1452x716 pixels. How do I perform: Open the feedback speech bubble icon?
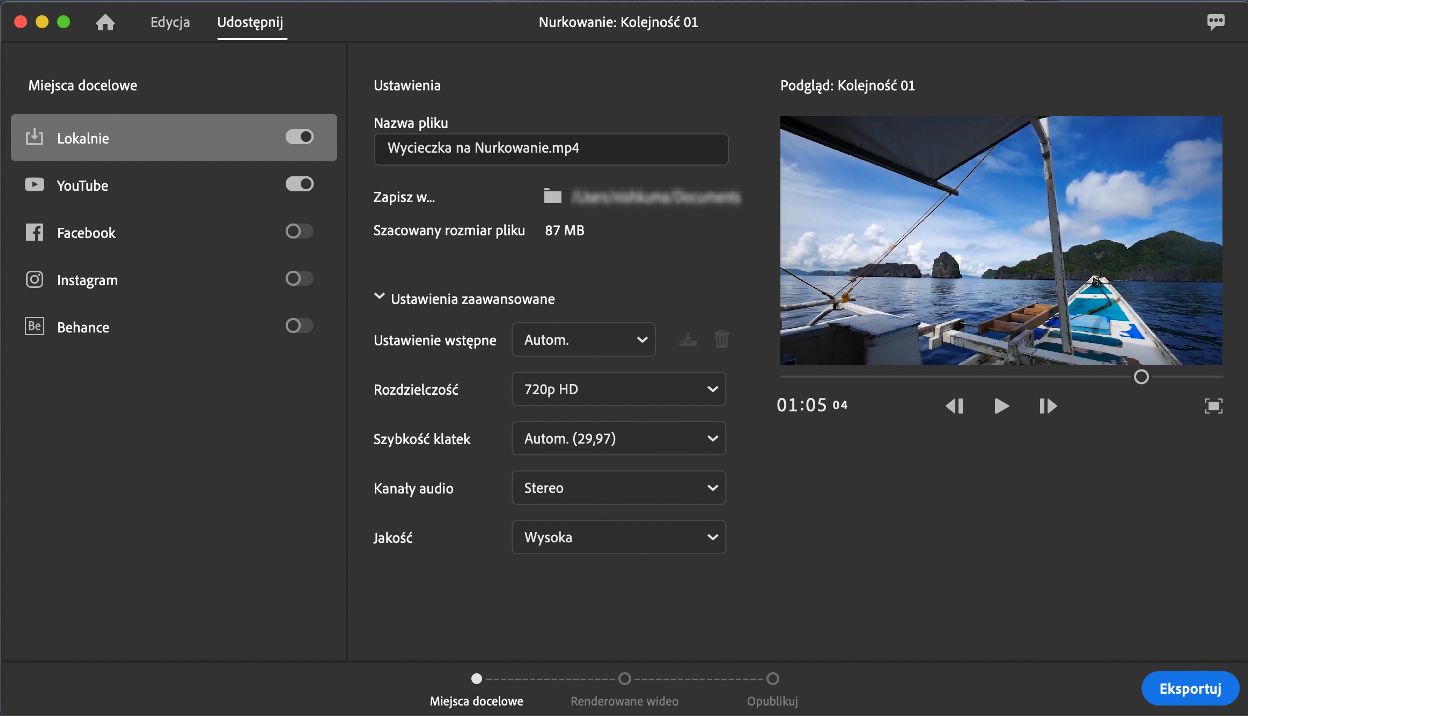pos(1215,22)
